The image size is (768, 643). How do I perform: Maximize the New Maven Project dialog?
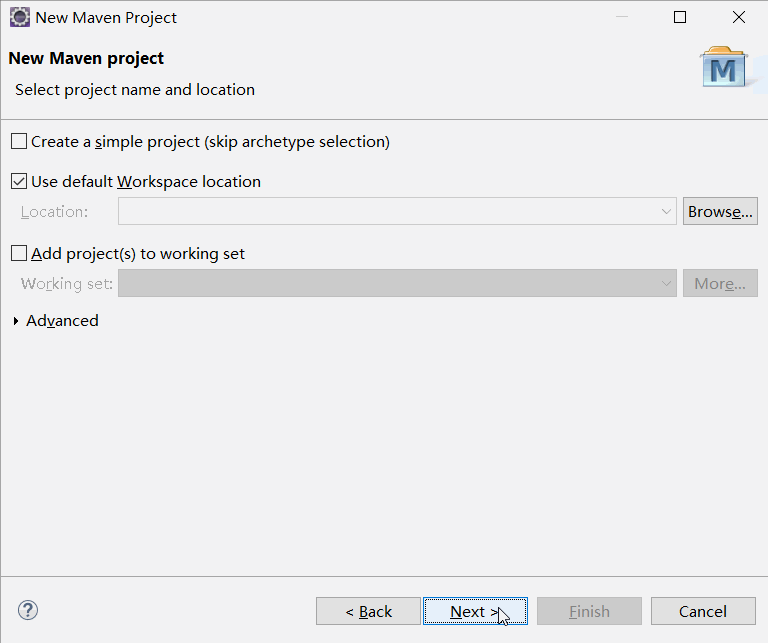click(680, 17)
